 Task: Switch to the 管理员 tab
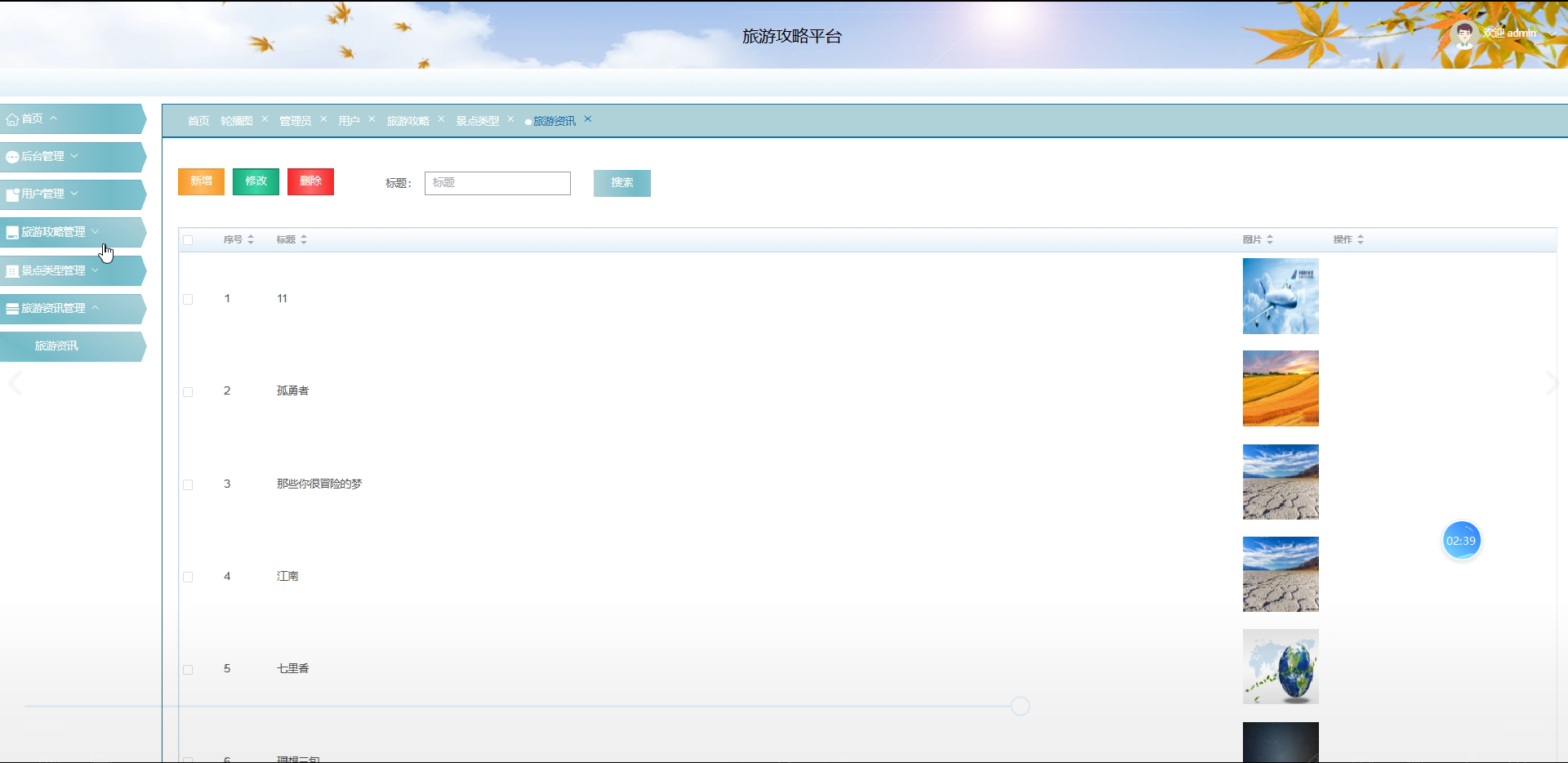[295, 121]
